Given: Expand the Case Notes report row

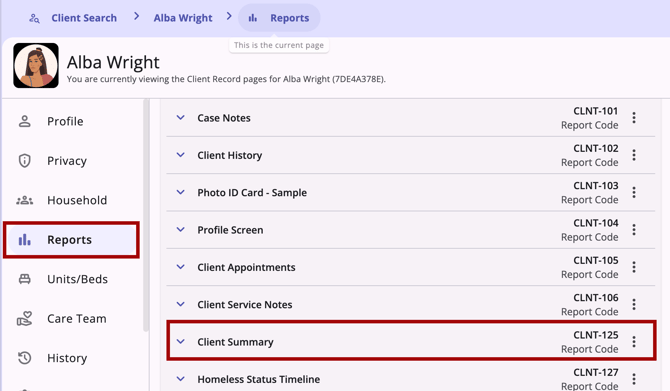Looking at the screenshot, I should pos(181,118).
